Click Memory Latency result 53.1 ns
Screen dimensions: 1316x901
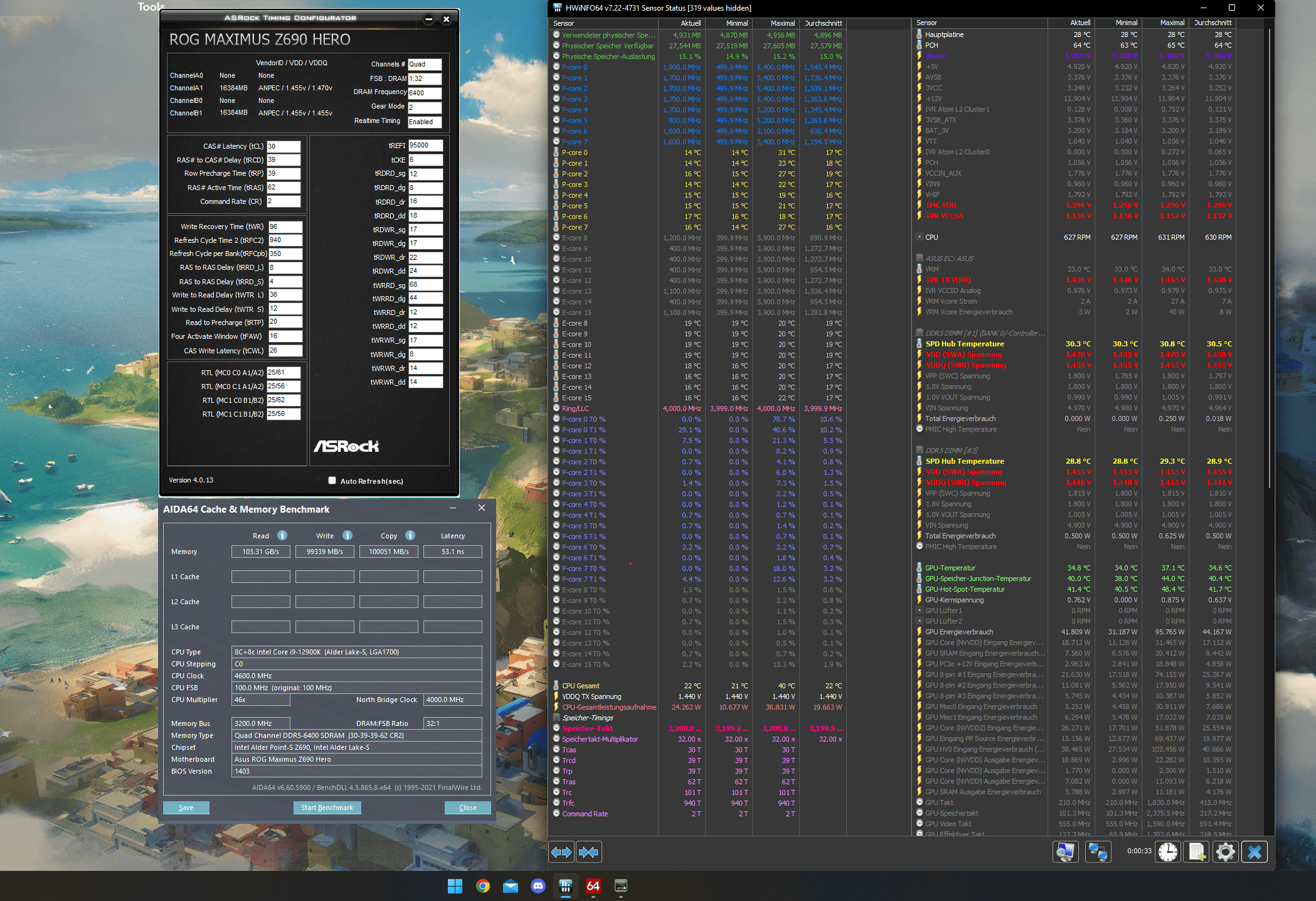(x=453, y=552)
